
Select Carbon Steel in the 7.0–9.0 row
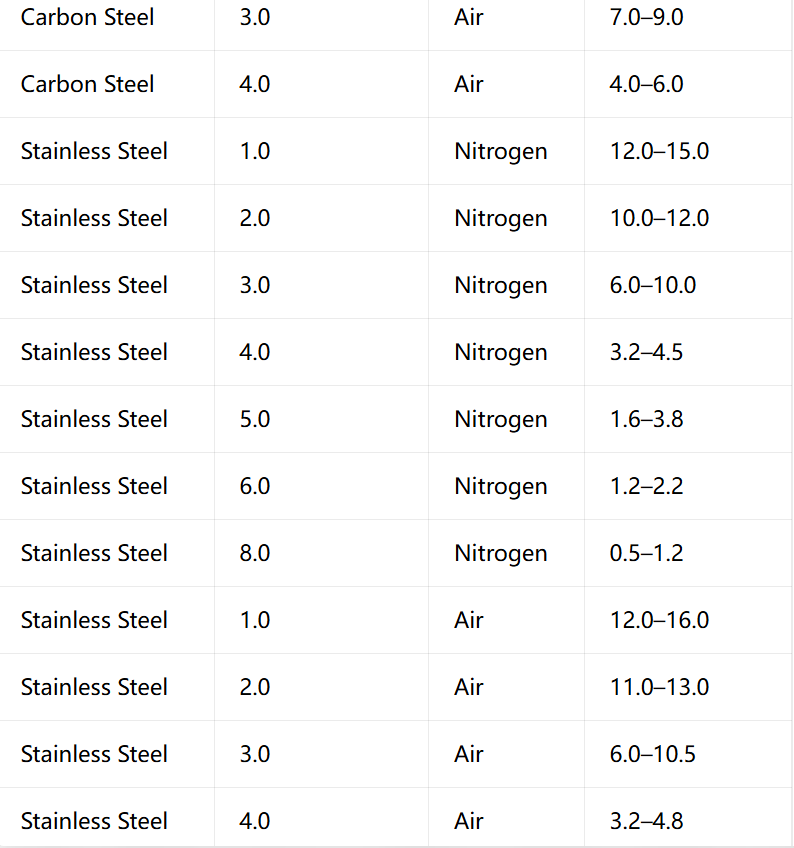click(x=87, y=17)
